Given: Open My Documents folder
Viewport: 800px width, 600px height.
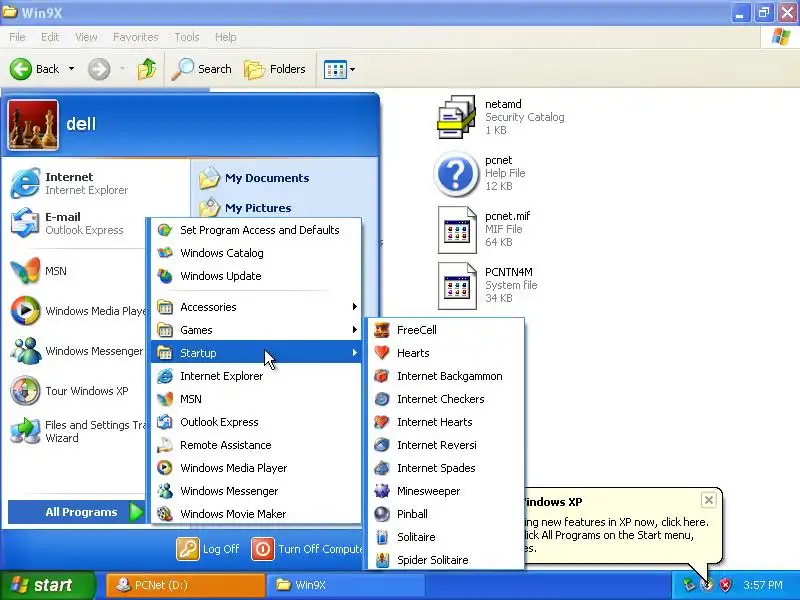Looking at the screenshot, I should 254,178.
